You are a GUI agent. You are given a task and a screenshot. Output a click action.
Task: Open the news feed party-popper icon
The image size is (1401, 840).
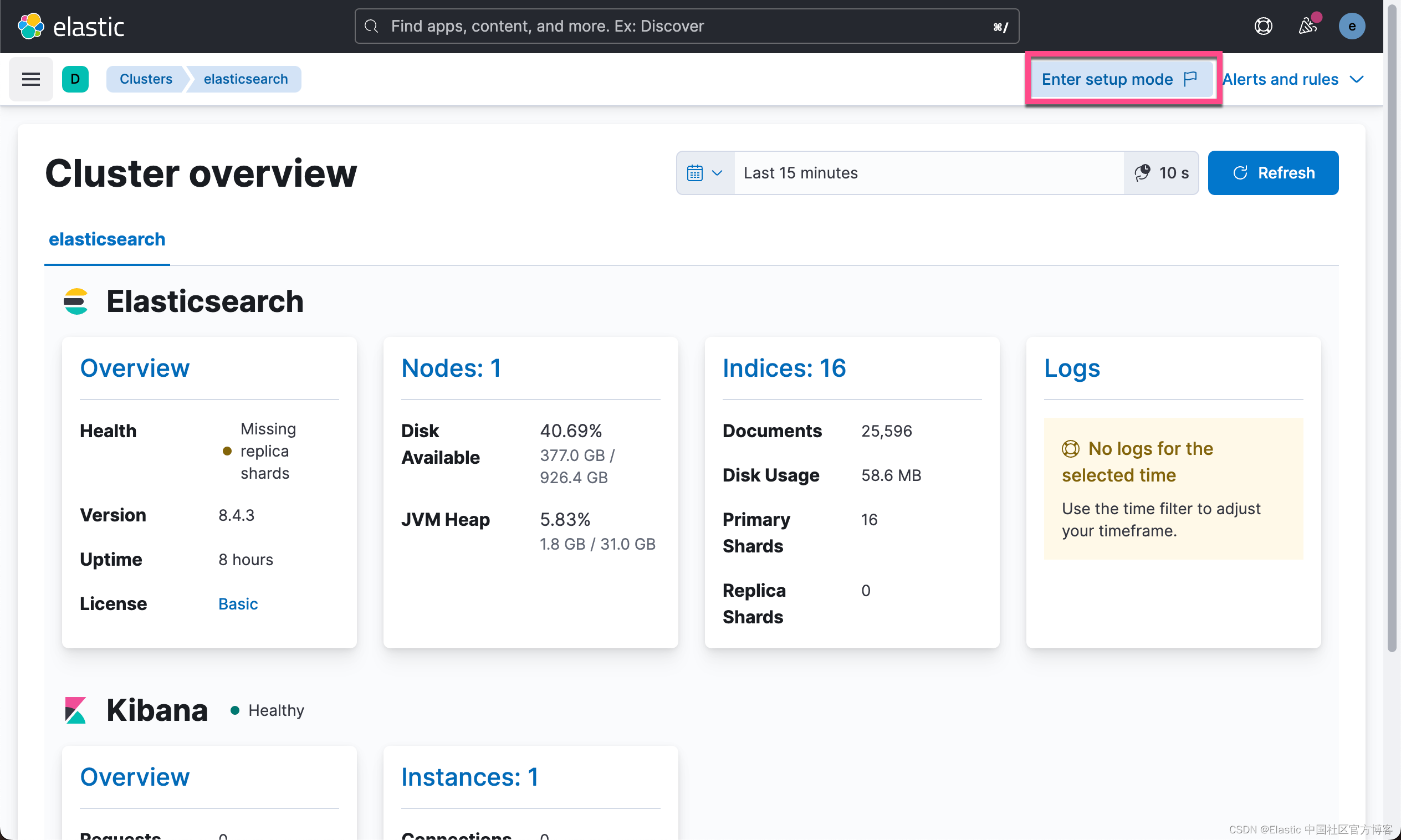click(1307, 26)
